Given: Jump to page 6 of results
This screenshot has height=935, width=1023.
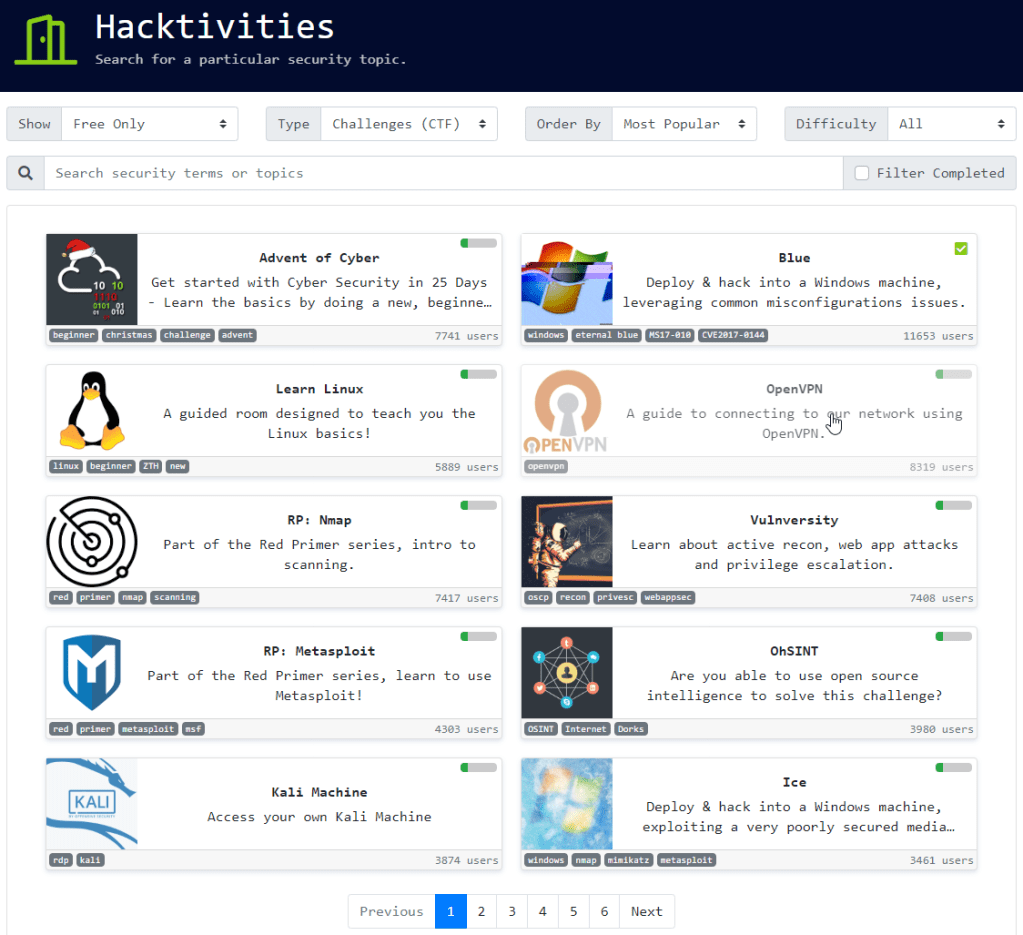Looking at the screenshot, I should click(x=604, y=911).
